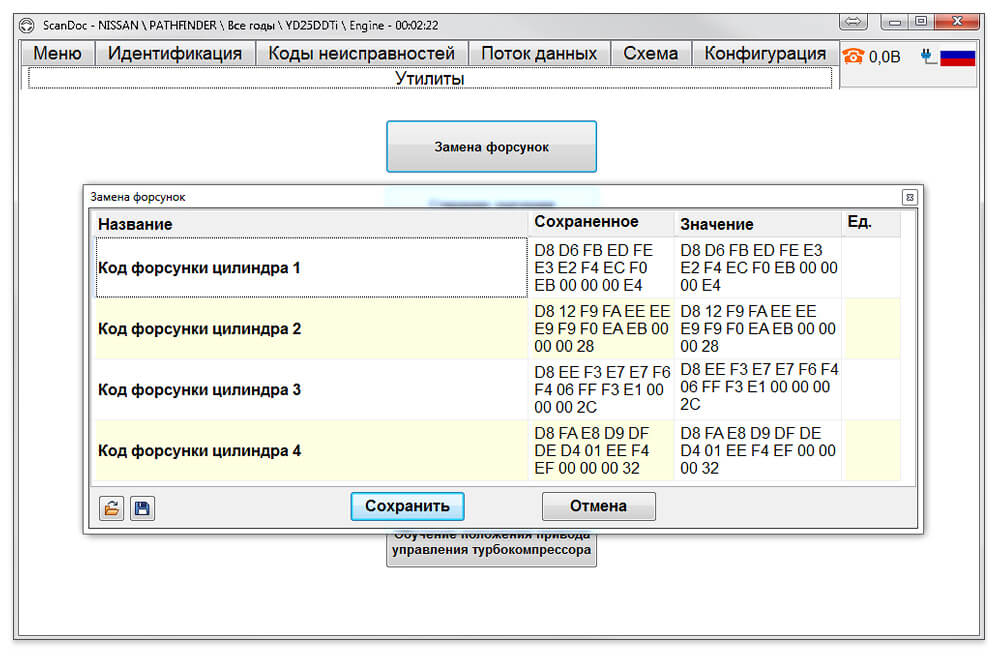Click Значение cell for cylinder 3 code

(758, 387)
